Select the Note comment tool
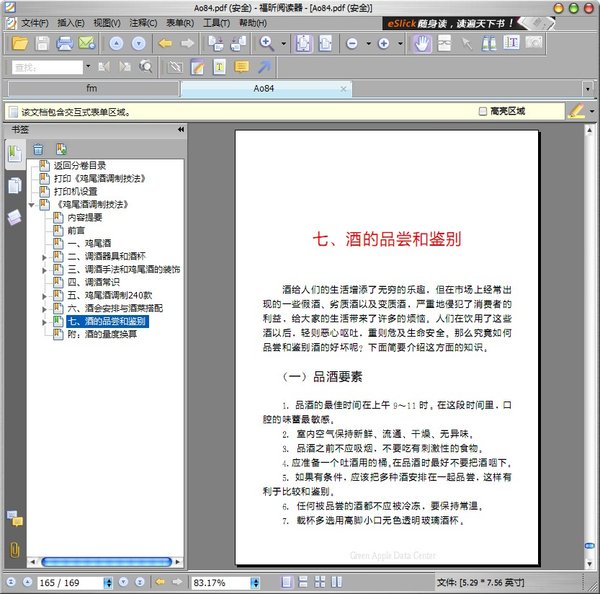The width and height of the screenshot is (600, 594). click(241, 67)
